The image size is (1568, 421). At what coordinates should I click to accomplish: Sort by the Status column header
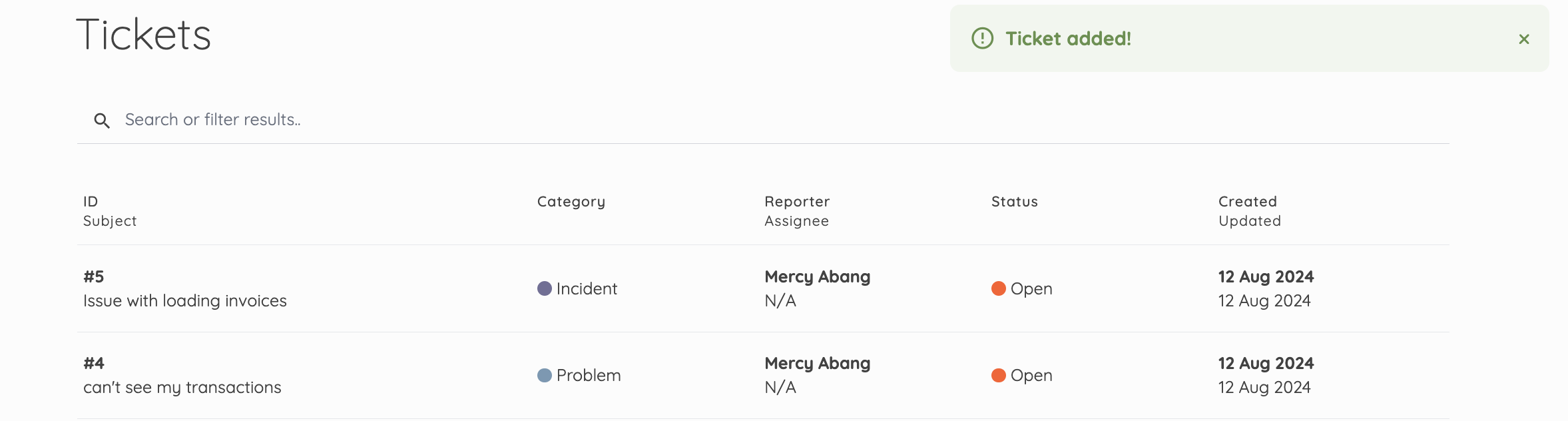[x=1015, y=202]
